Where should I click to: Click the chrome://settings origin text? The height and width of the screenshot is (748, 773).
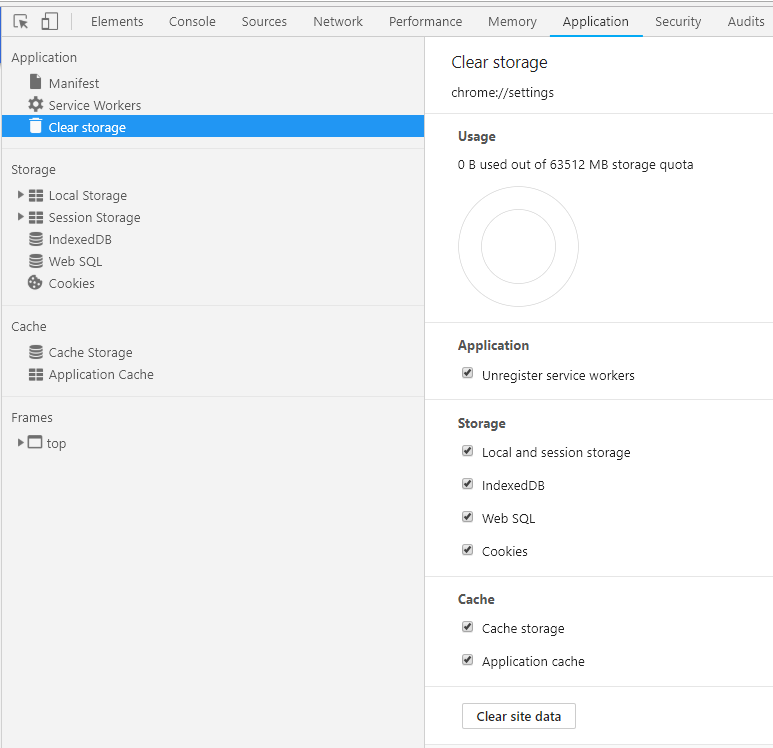(502, 93)
